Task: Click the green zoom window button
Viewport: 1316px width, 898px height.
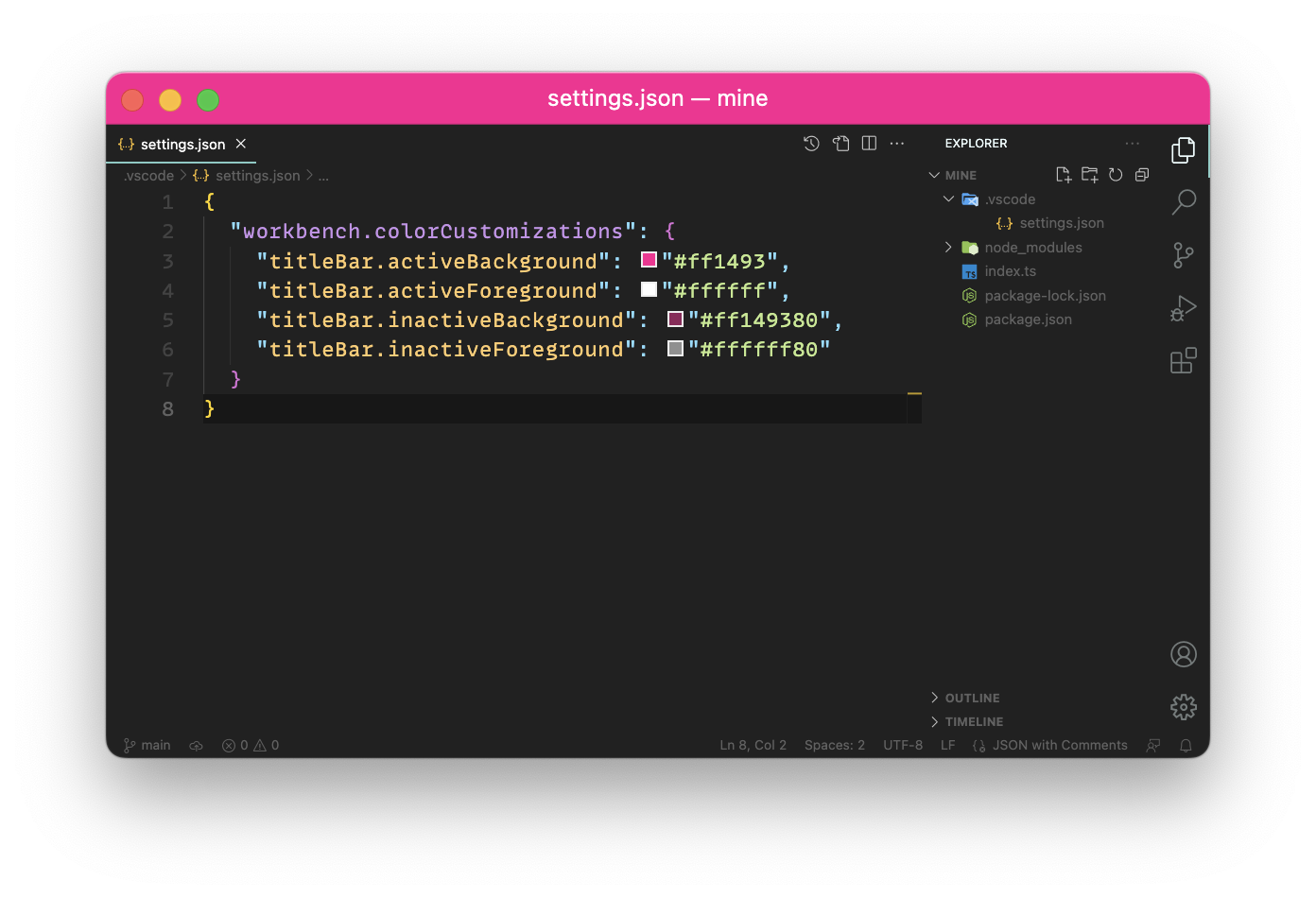Action: click(x=208, y=99)
